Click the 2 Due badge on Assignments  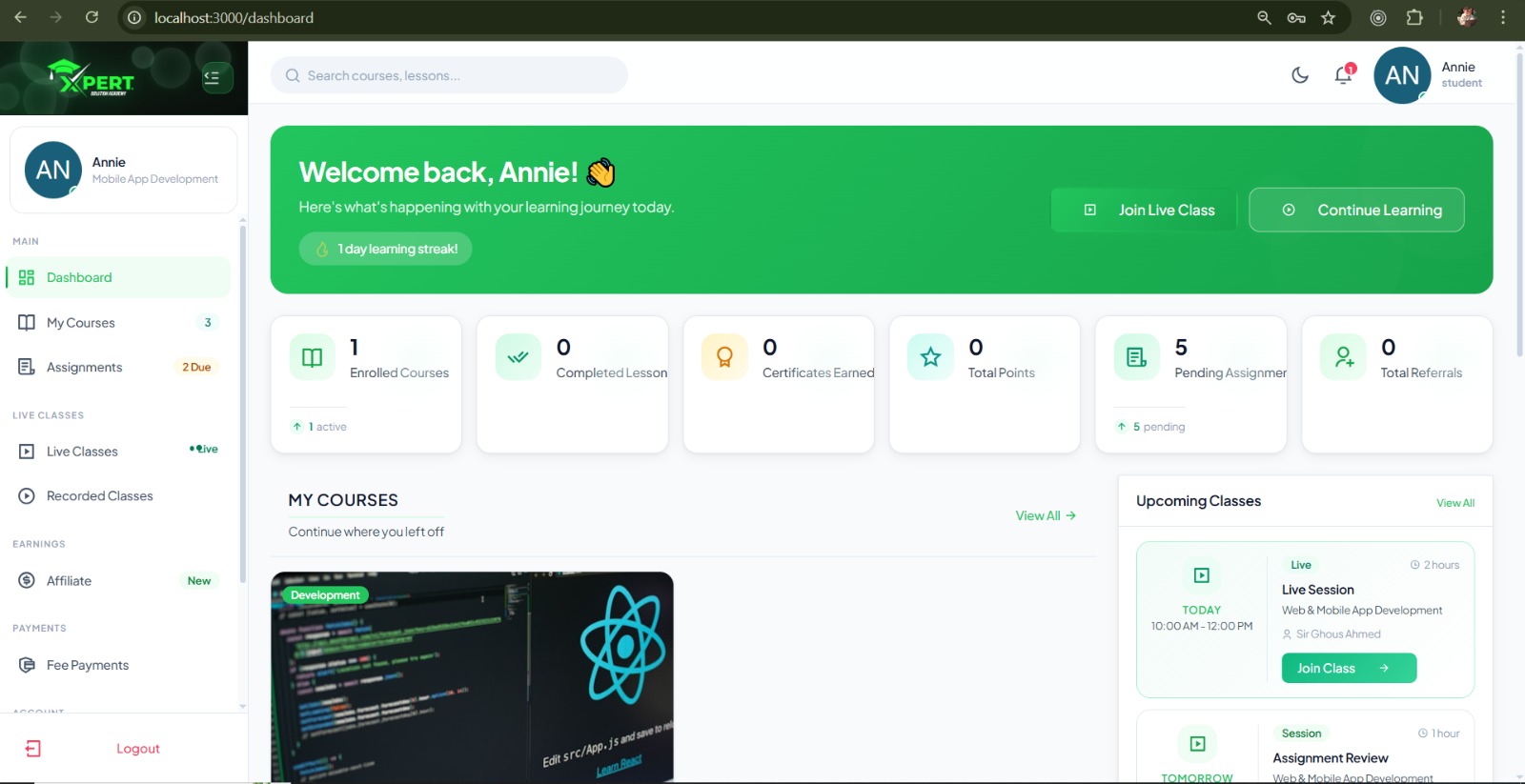tap(196, 367)
